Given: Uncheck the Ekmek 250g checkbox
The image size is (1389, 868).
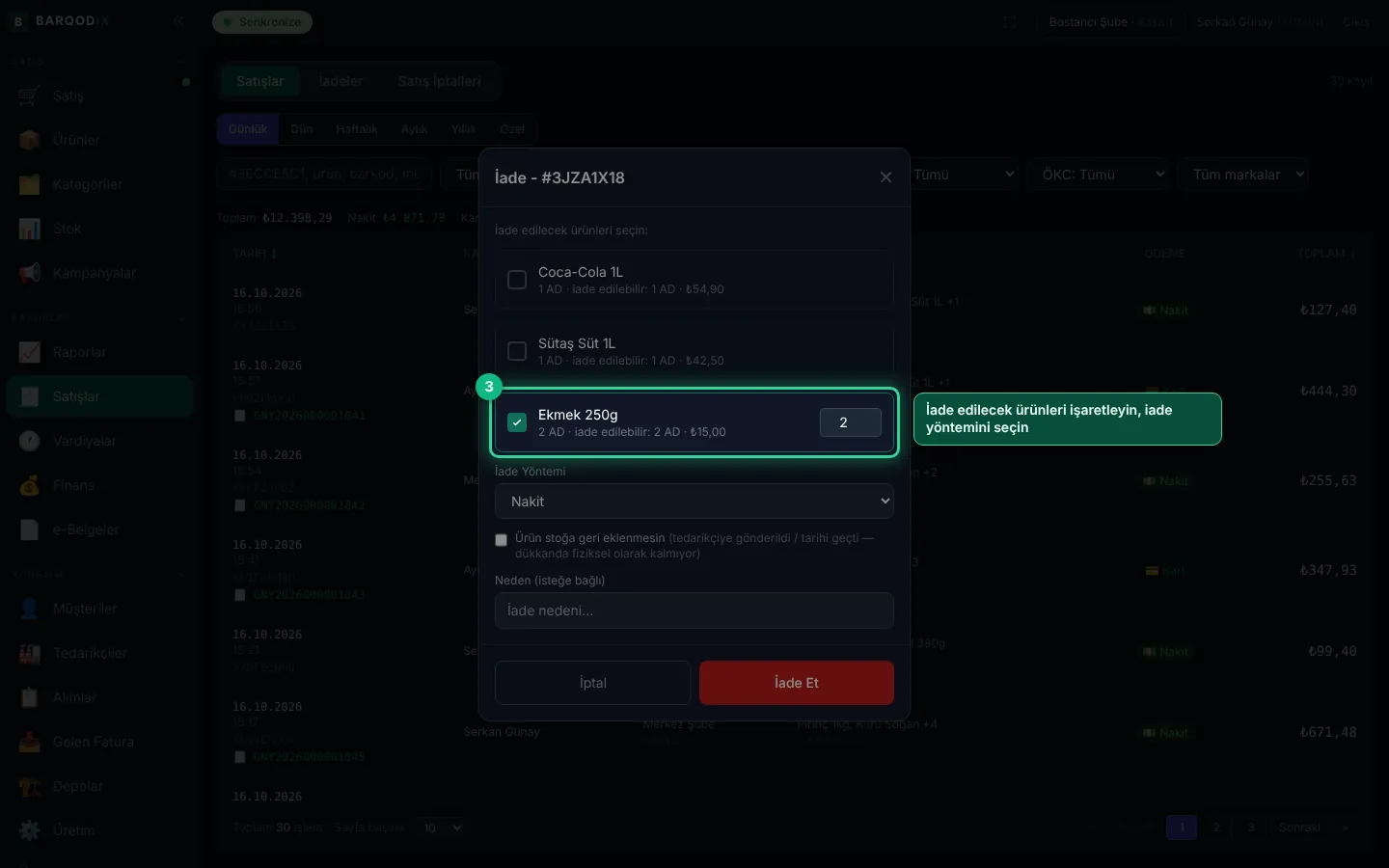Looking at the screenshot, I should pos(517,422).
